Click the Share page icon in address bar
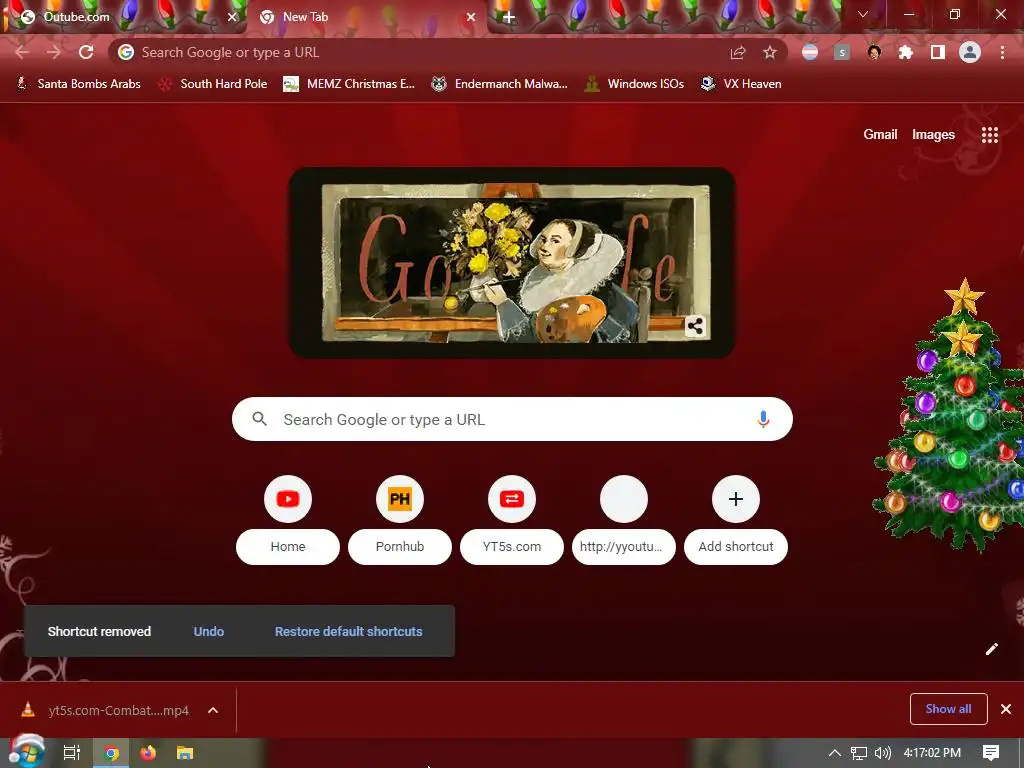This screenshot has width=1024, height=768. click(738, 52)
